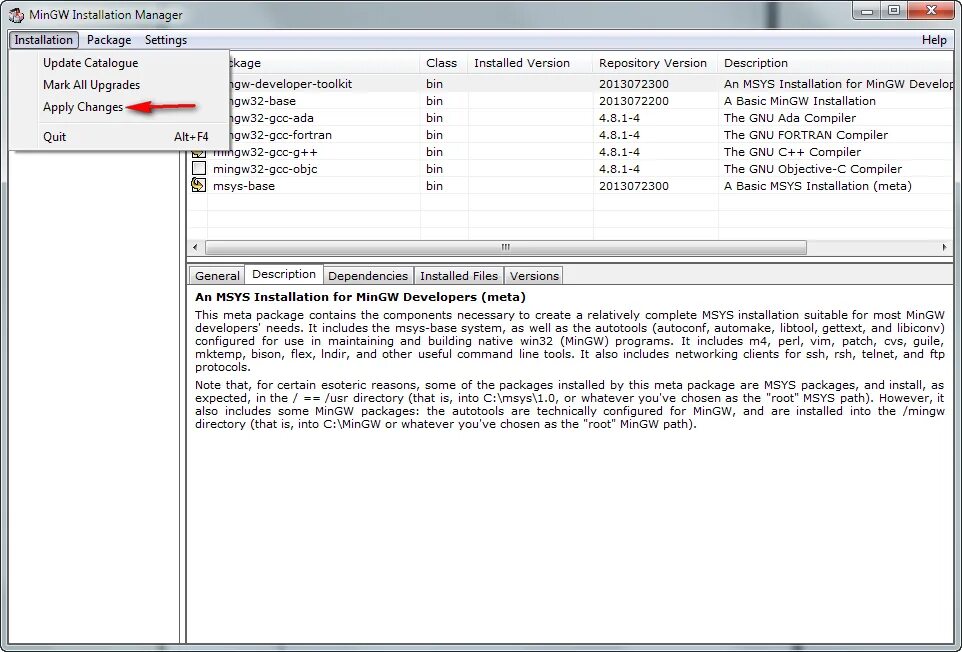Maximize the MinGW Installation Manager window
Viewport: 962px width, 652px height.
(x=894, y=10)
